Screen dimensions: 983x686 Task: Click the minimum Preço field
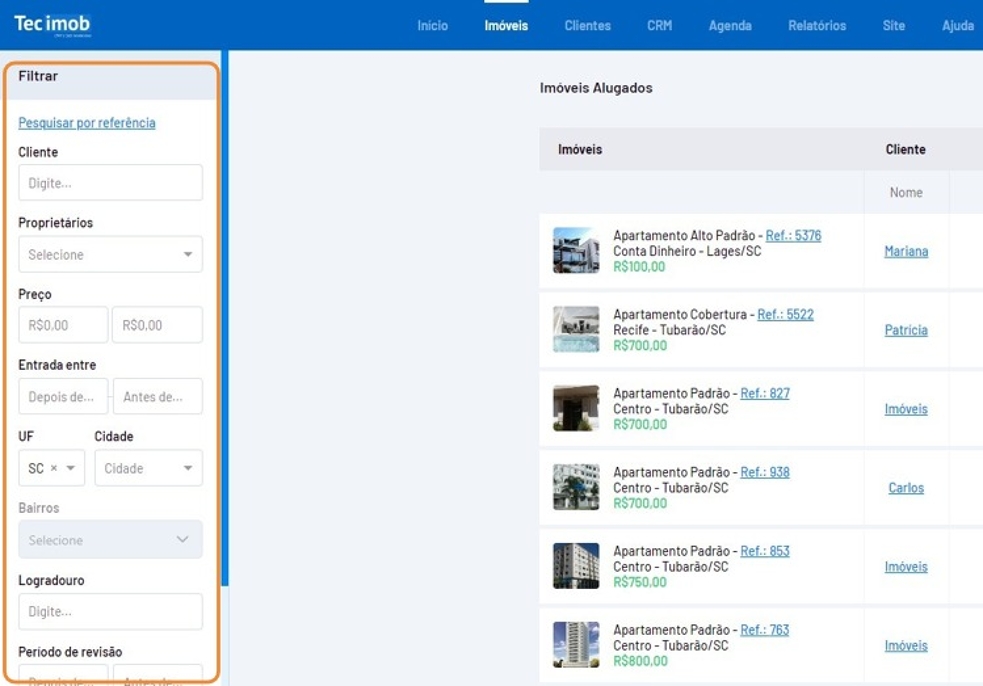pyautogui.click(x=63, y=325)
